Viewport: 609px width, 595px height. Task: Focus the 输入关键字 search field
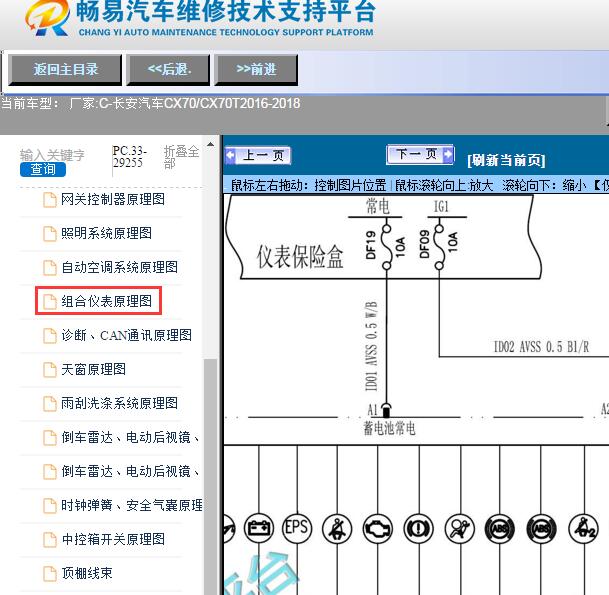click(x=52, y=155)
